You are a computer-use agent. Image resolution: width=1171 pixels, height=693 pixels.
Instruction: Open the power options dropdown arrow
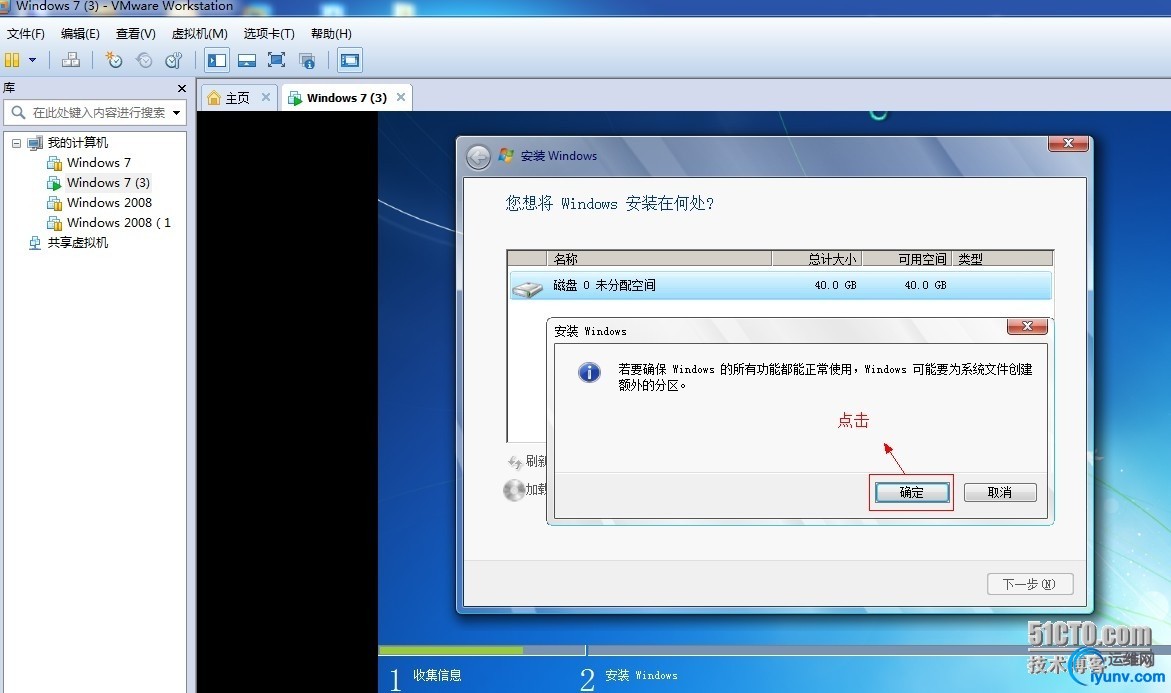pos(32,60)
